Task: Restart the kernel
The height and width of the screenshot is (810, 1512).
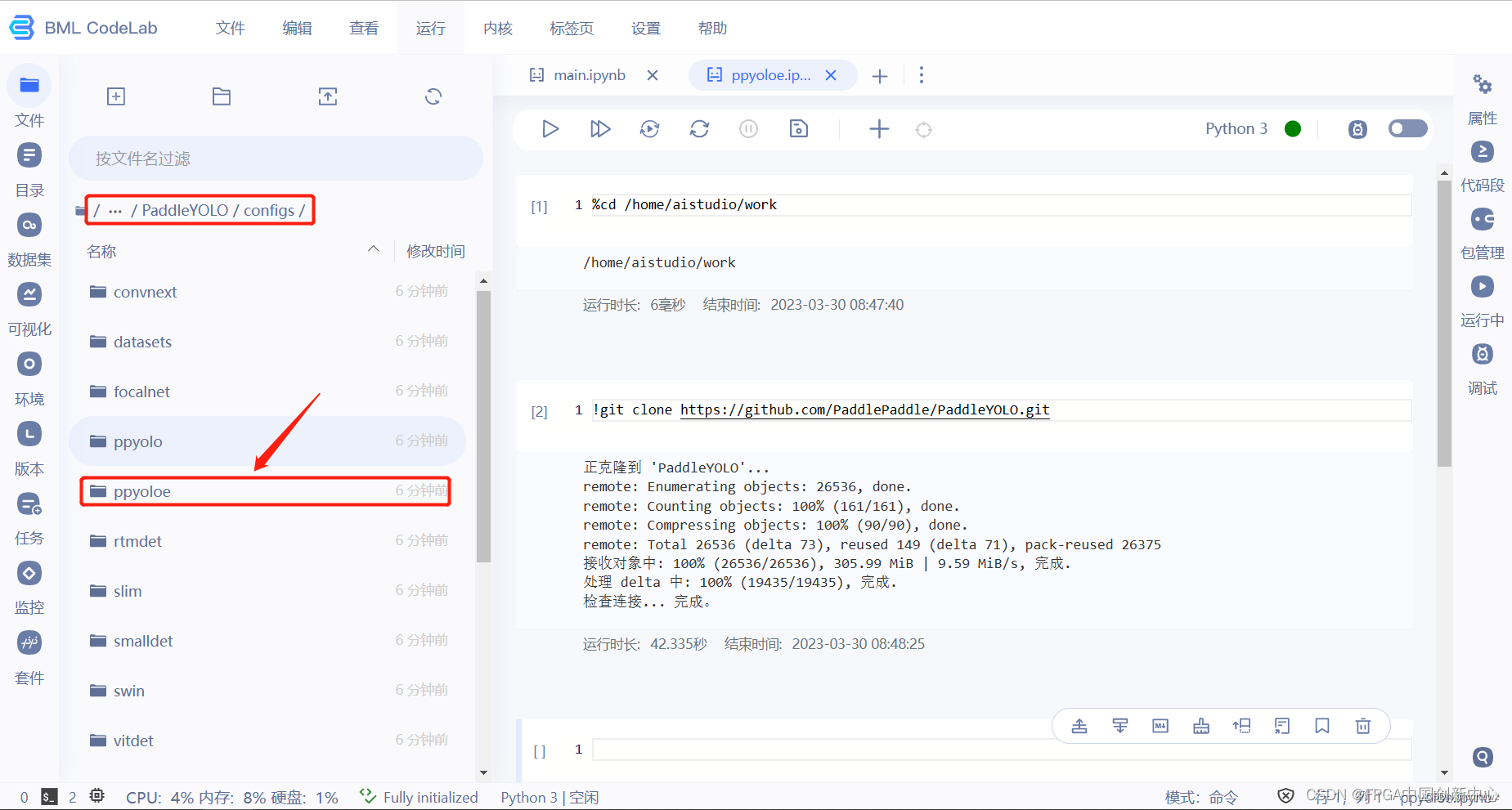Action: pos(699,128)
